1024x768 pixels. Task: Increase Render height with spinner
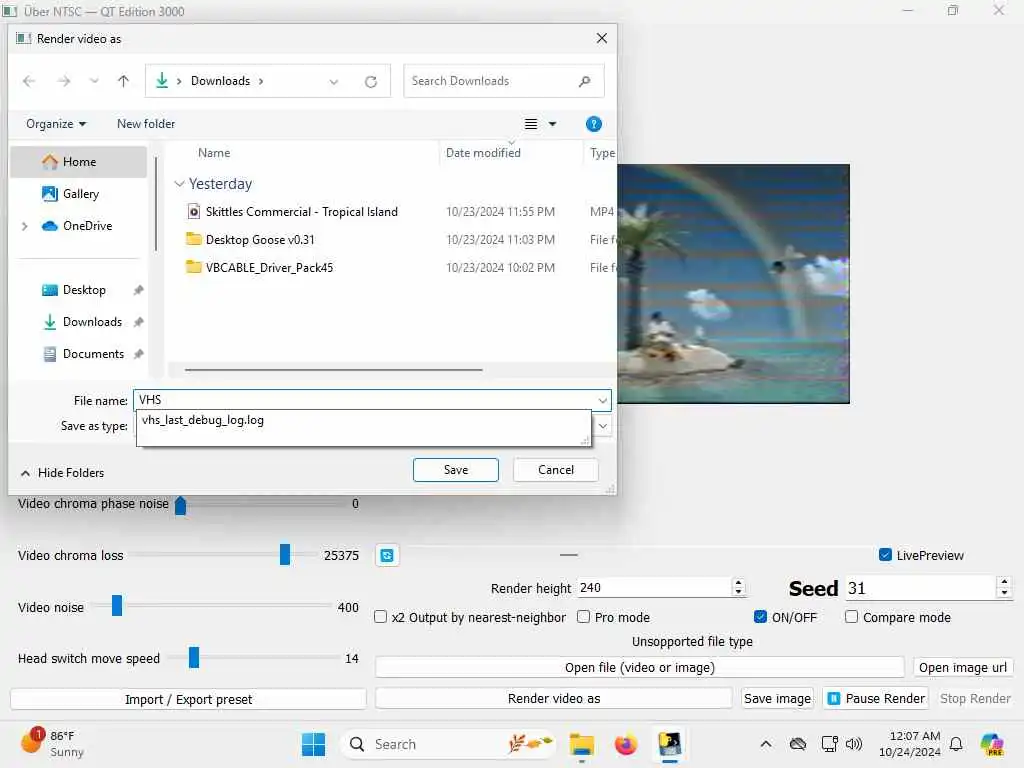click(739, 583)
